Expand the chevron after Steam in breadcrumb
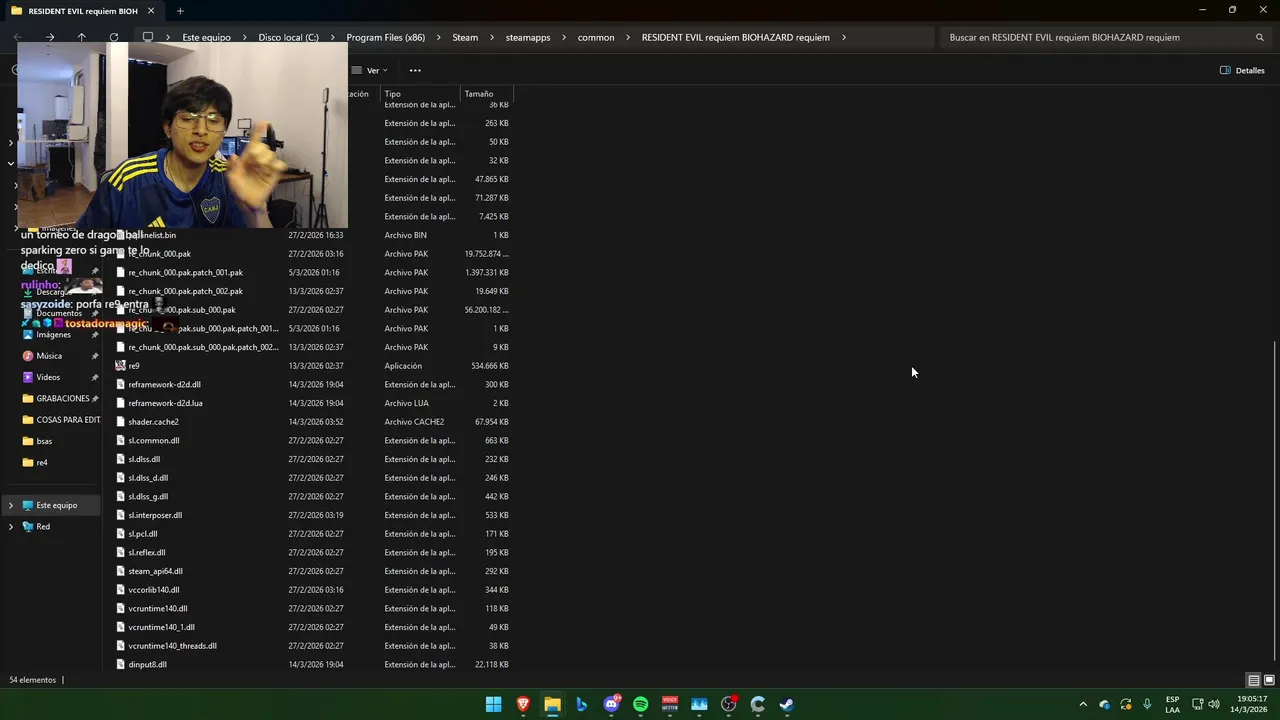Image resolution: width=1280 pixels, height=720 pixels. click(x=492, y=37)
